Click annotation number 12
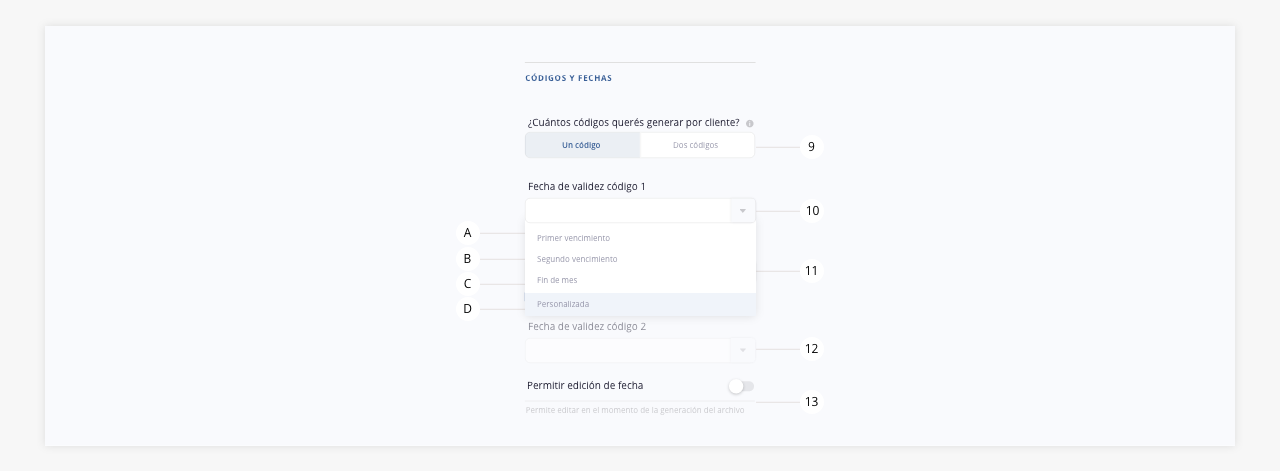 pyautogui.click(x=812, y=349)
